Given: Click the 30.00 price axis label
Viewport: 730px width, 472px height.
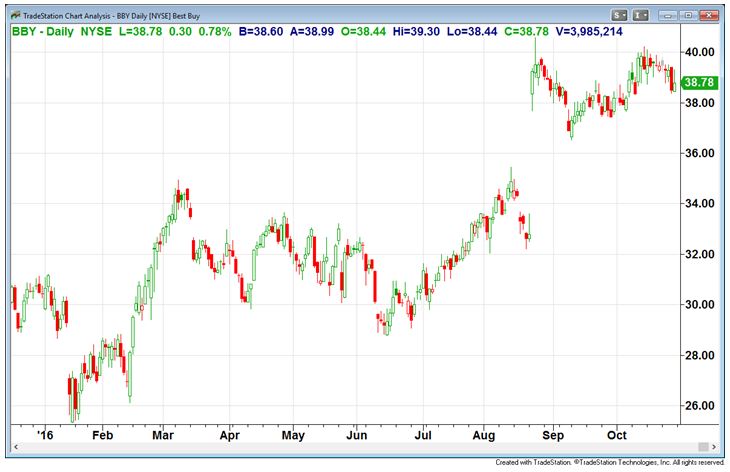Looking at the screenshot, I should [699, 304].
